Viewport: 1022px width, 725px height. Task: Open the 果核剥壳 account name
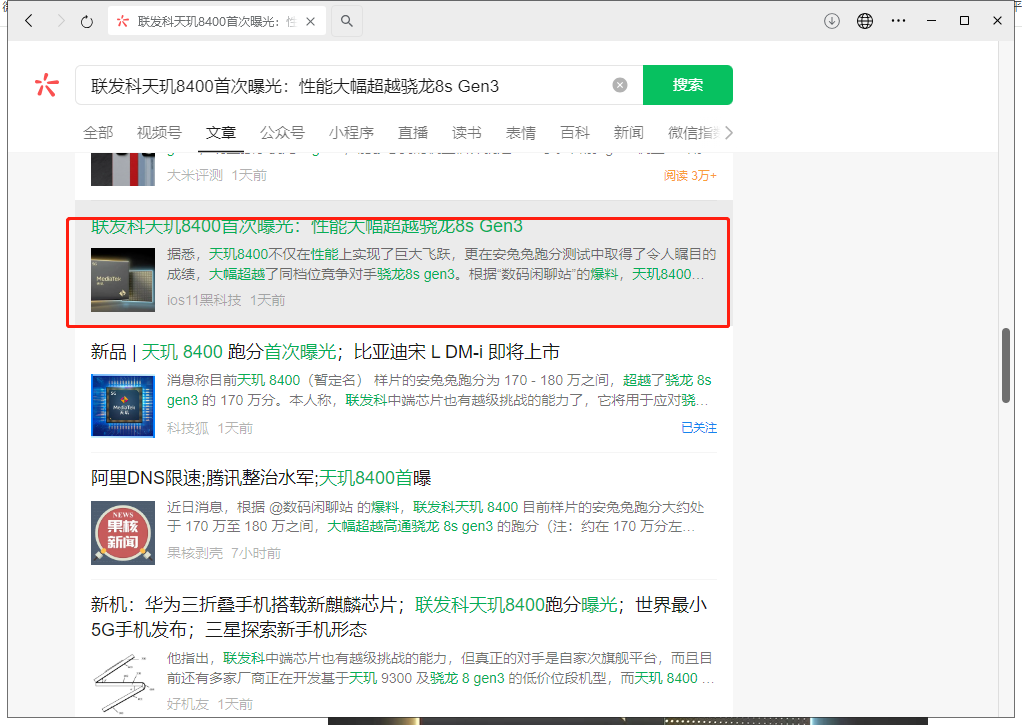pos(195,554)
